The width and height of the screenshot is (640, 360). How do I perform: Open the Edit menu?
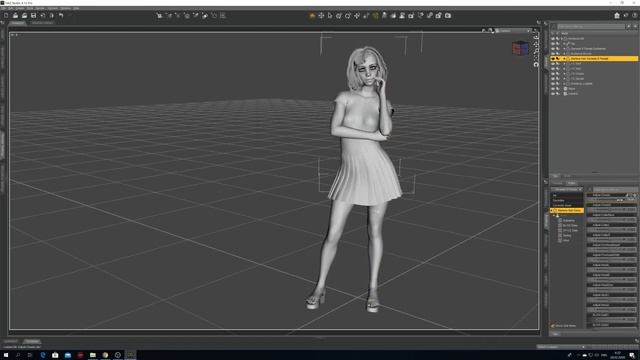tap(11, 8)
